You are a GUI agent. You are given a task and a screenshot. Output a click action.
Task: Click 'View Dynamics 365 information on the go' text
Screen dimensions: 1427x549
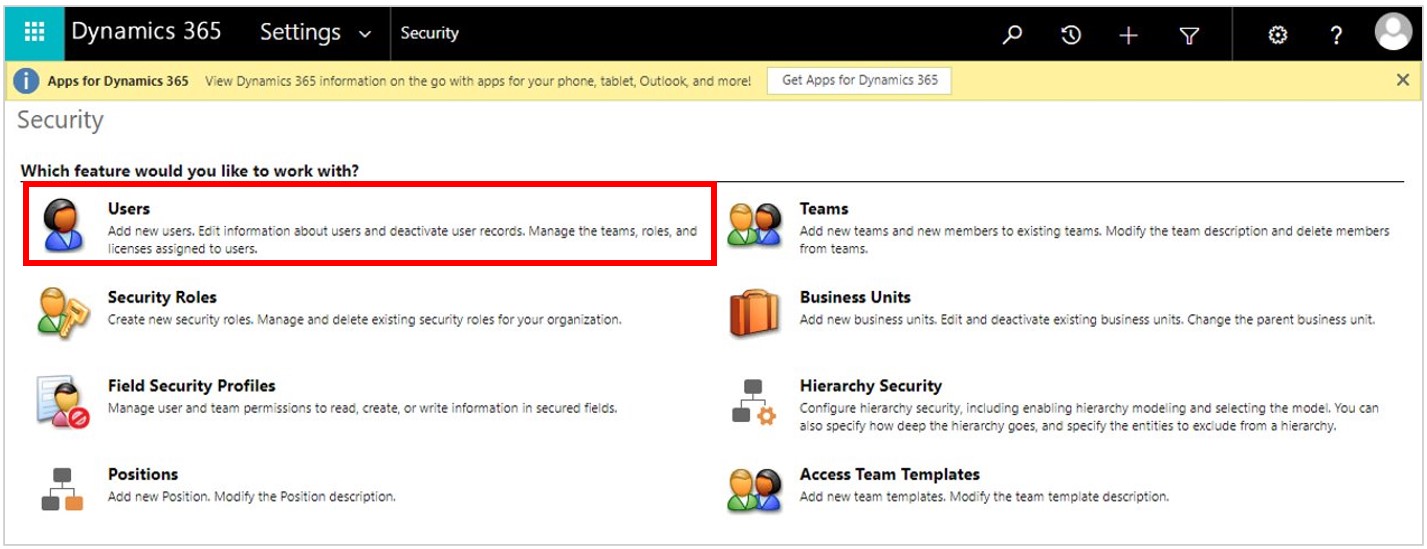(x=478, y=82)
